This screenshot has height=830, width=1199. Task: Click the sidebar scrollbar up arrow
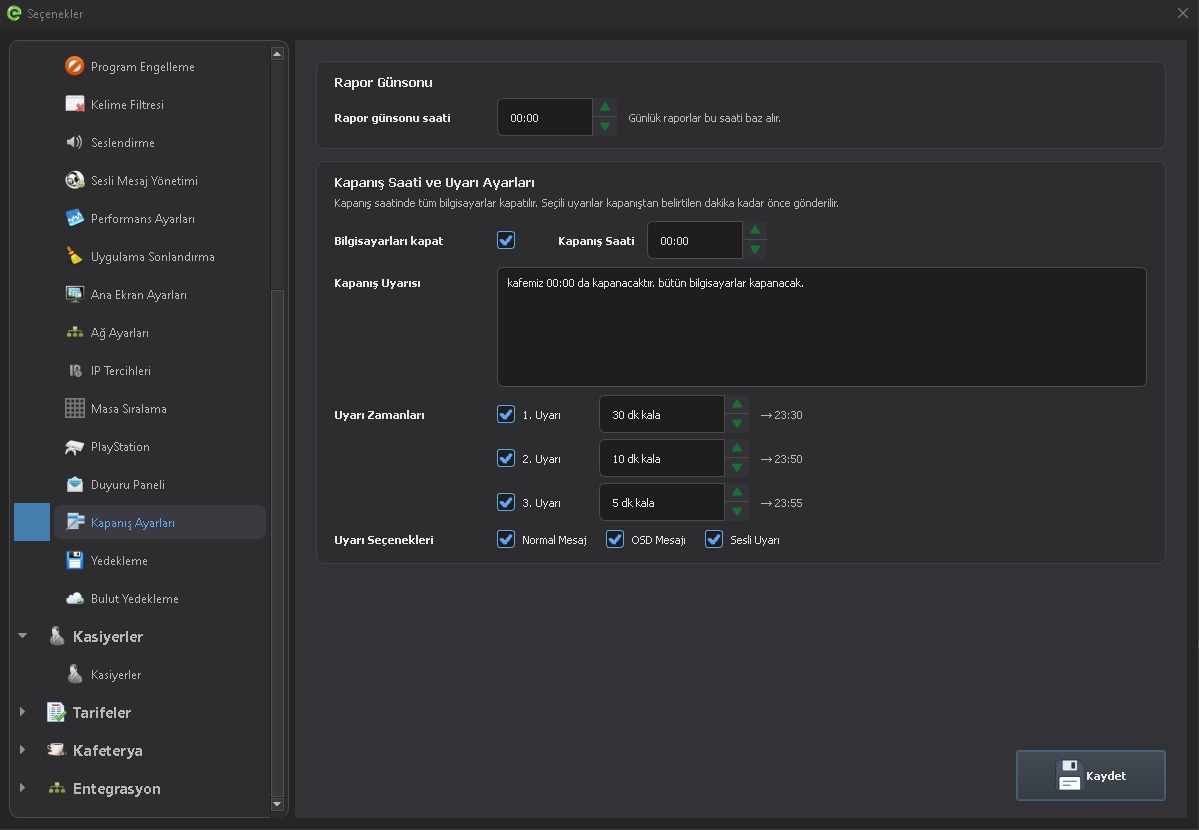[x=278, y=54]
